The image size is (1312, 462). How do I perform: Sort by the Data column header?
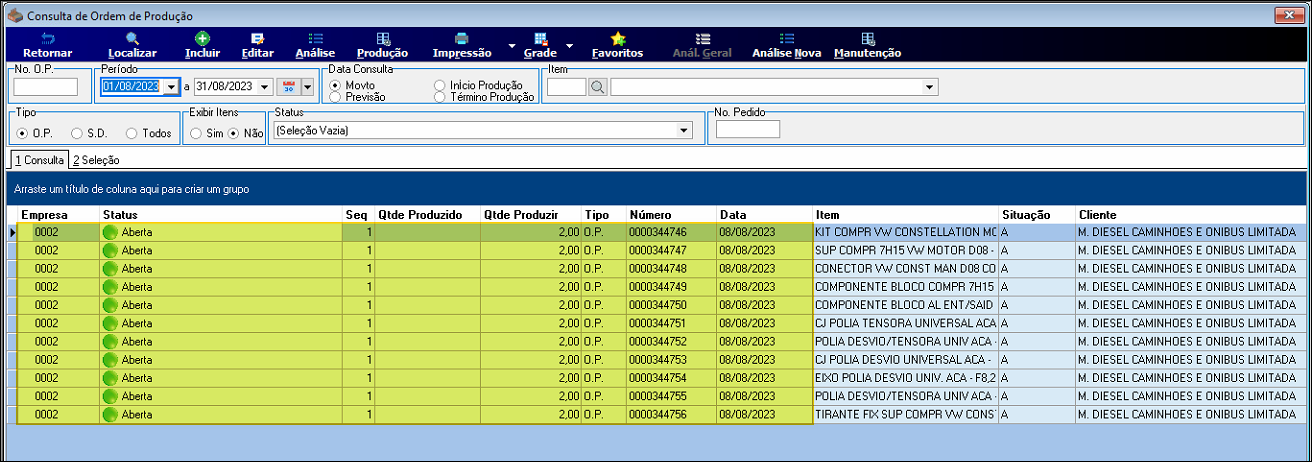click(764, 215)
